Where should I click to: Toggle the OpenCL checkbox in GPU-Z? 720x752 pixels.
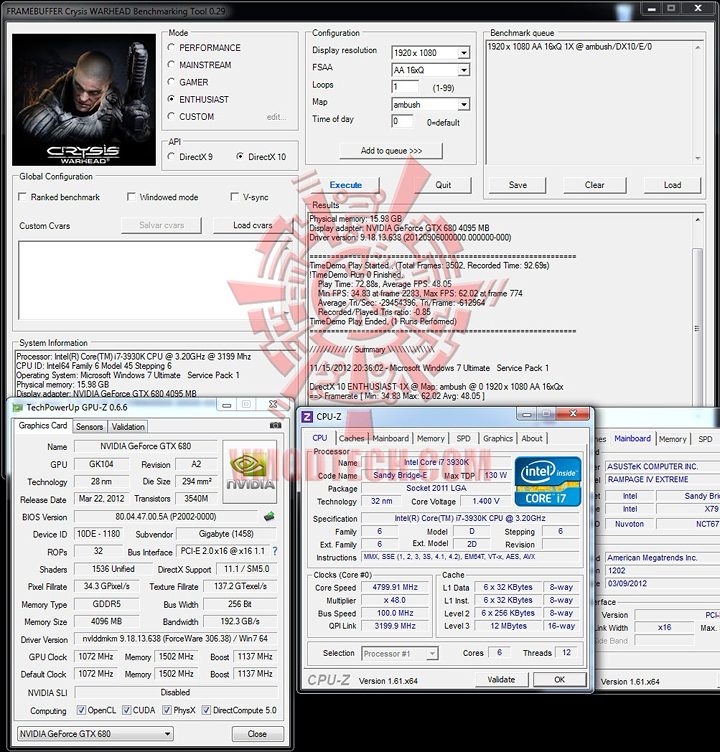pos(82,710)
